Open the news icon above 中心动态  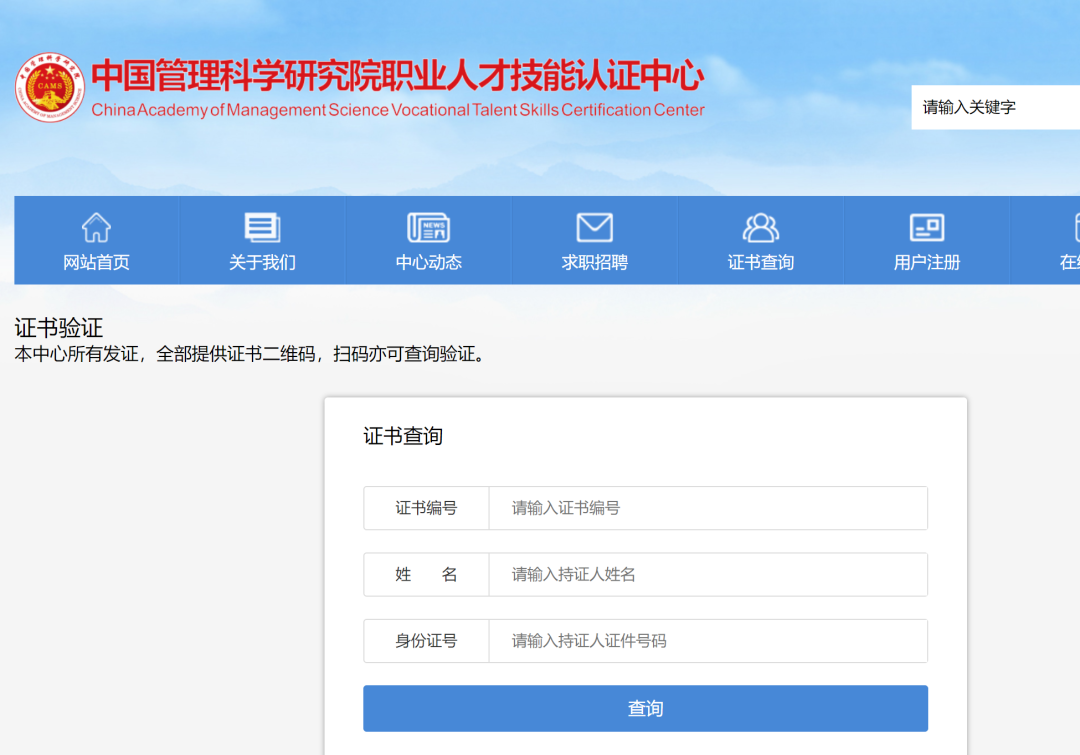428,227
